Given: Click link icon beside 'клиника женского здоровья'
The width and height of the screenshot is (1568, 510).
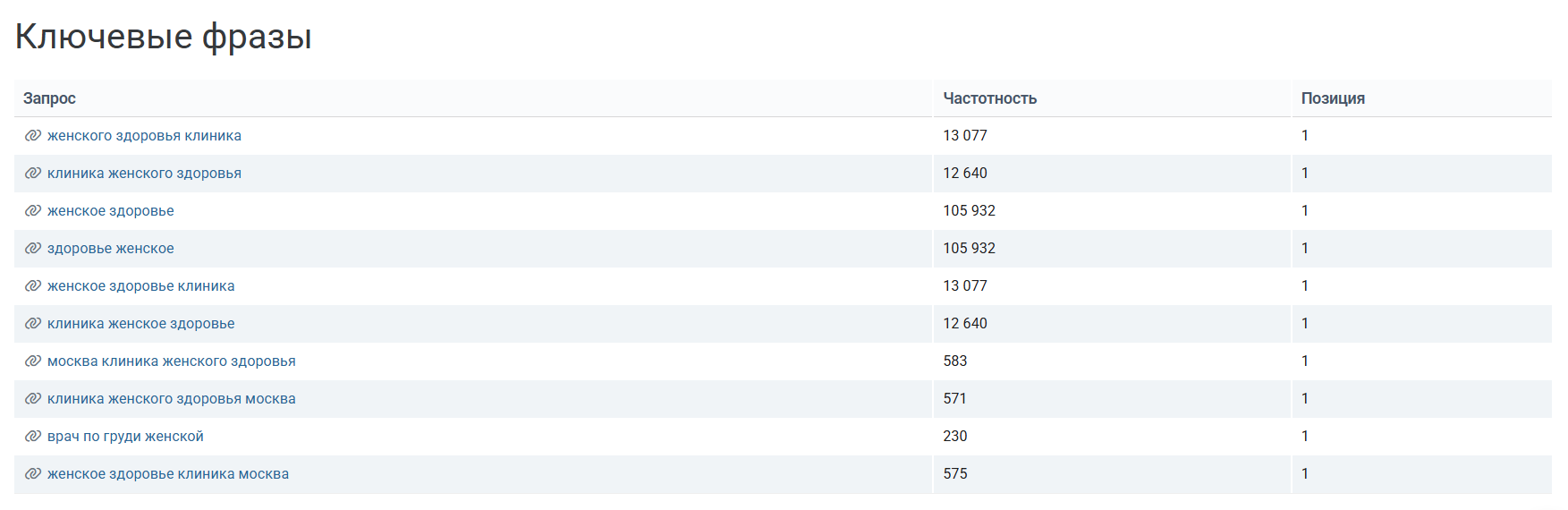Looking at the screenshot, I should click(33, 174).
